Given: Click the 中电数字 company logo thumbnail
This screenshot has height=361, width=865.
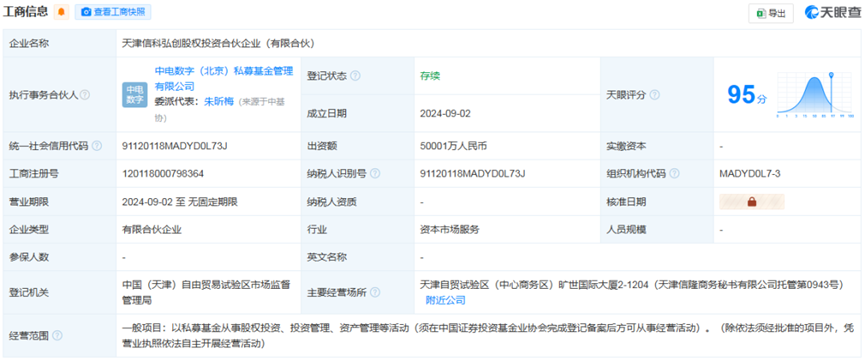Looking at the screenshot, I should pos(135,95).
